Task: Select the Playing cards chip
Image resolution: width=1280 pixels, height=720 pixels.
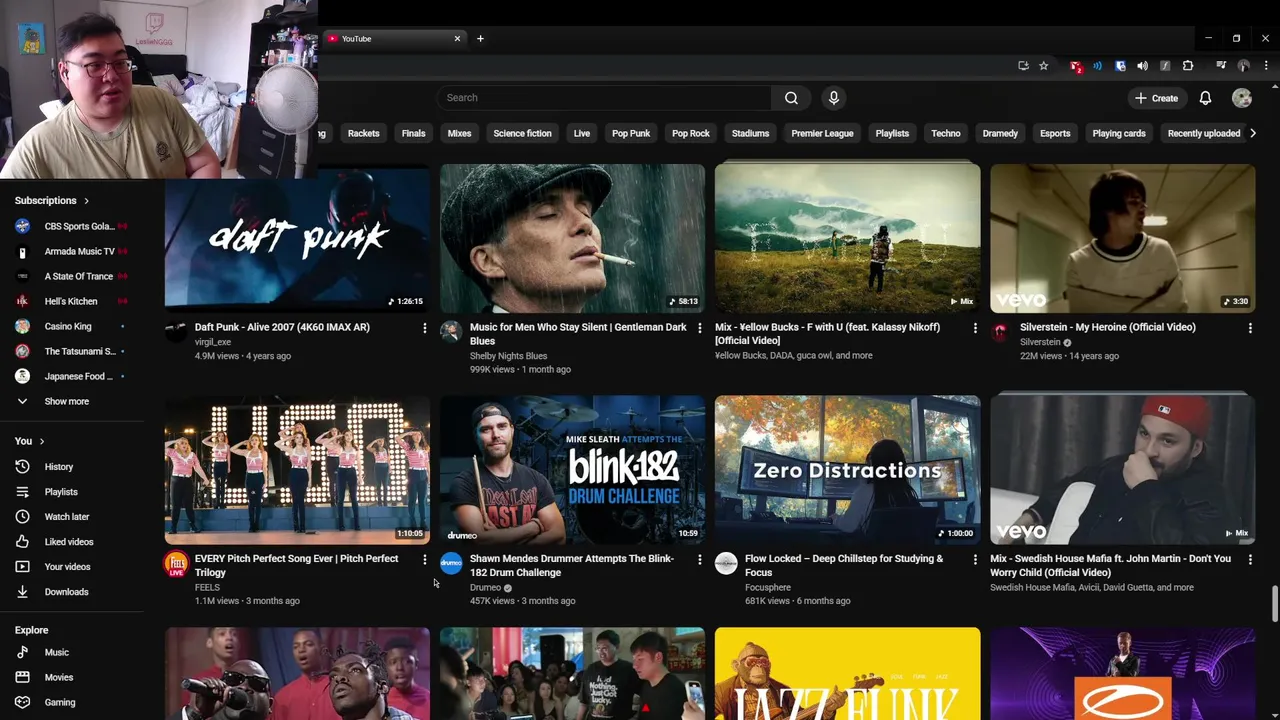Action: click(1119, 133)
